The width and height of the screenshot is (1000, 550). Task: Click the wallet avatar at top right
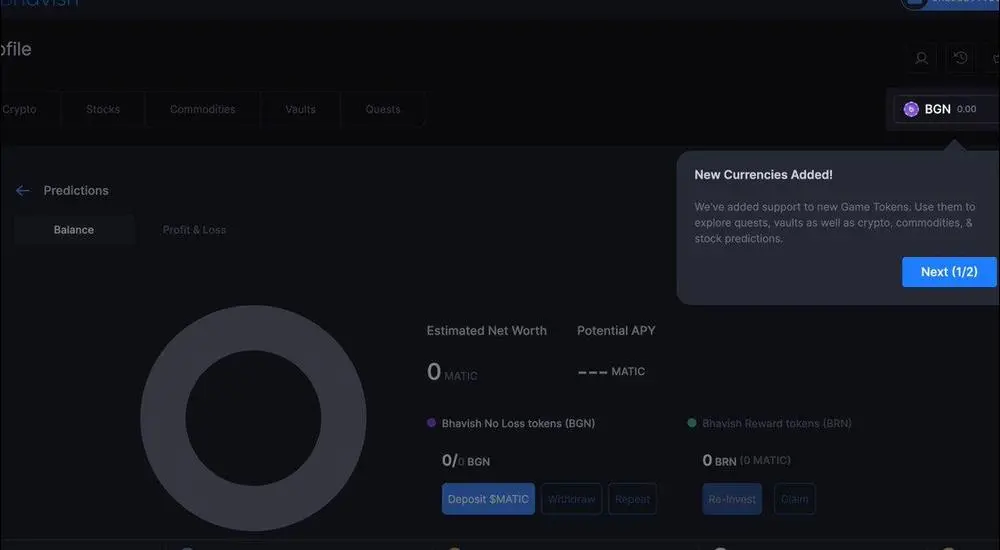914,3
